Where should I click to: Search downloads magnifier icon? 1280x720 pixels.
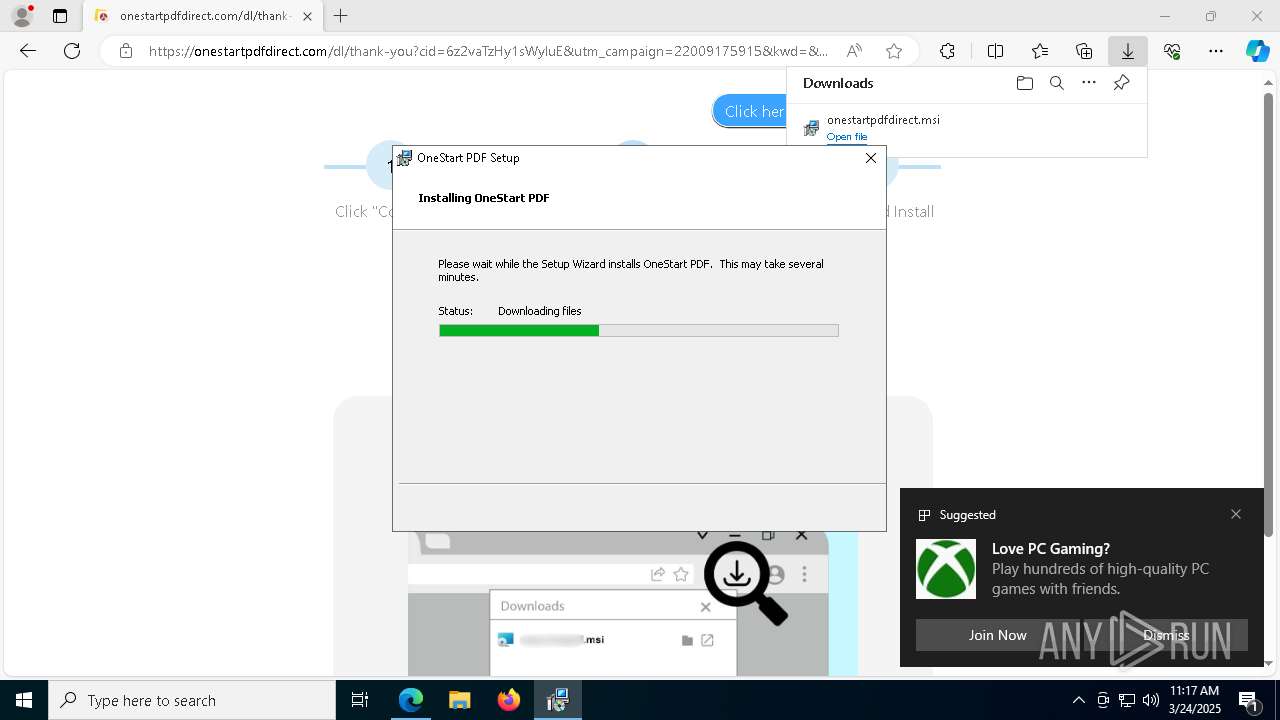tap(1056, 83)
